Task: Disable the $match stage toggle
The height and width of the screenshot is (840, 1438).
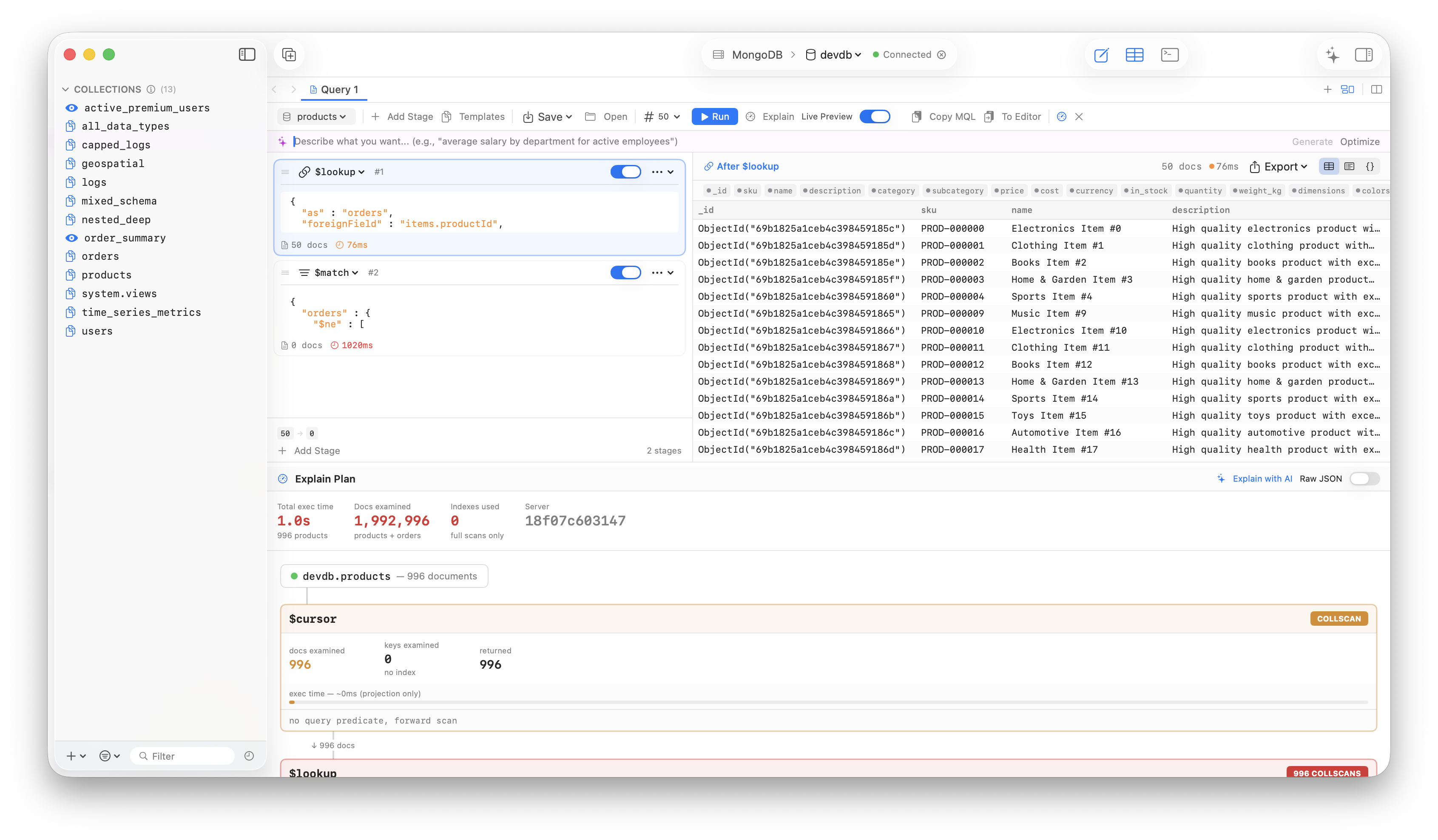Action: point(626,272)
